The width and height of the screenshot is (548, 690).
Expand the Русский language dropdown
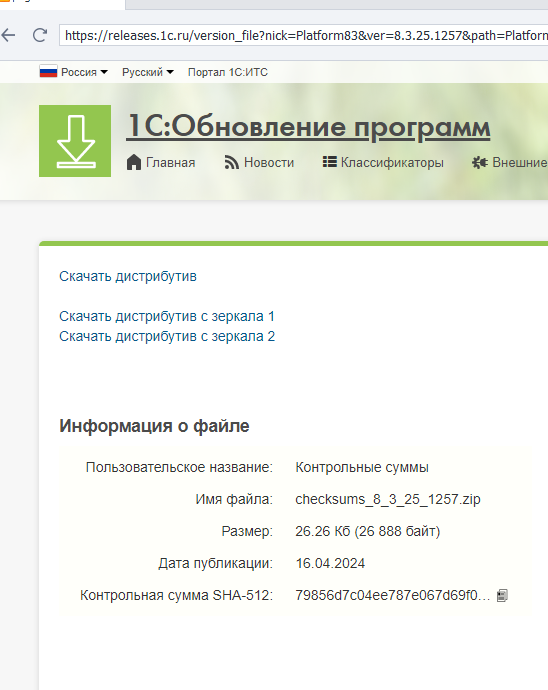(148, 72)
